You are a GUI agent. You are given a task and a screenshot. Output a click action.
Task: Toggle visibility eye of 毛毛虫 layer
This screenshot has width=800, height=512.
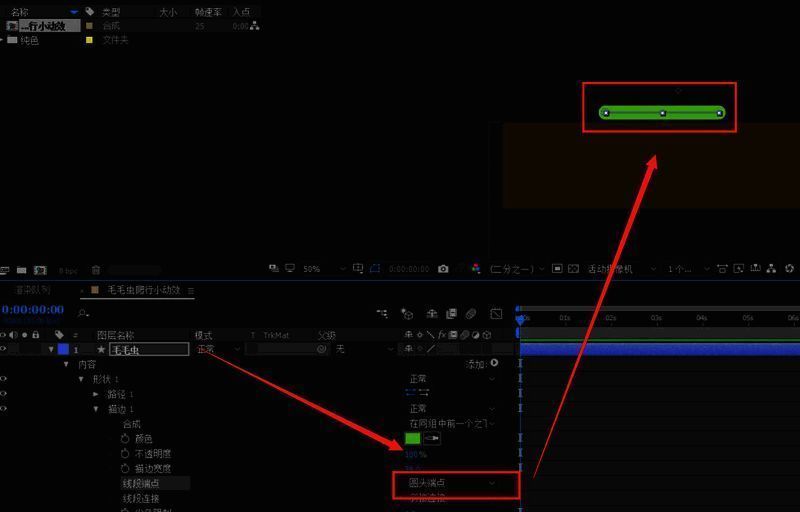[4, 350]
